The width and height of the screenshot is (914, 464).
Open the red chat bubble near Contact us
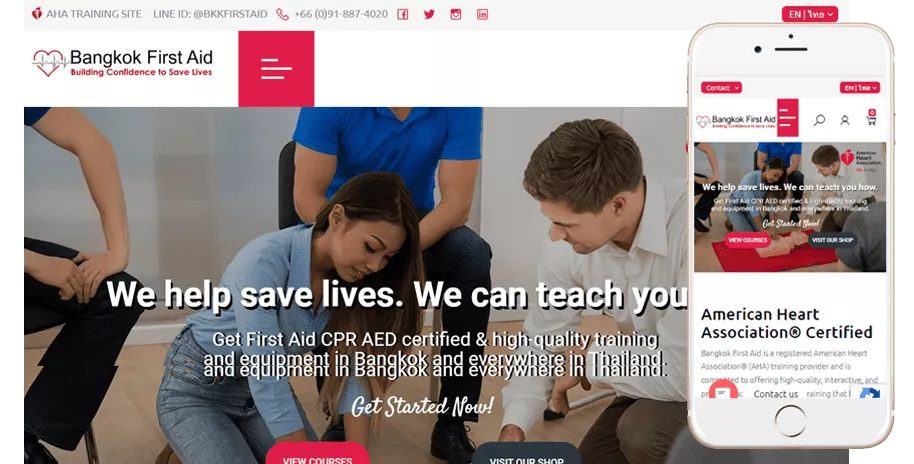pos(723,393)
